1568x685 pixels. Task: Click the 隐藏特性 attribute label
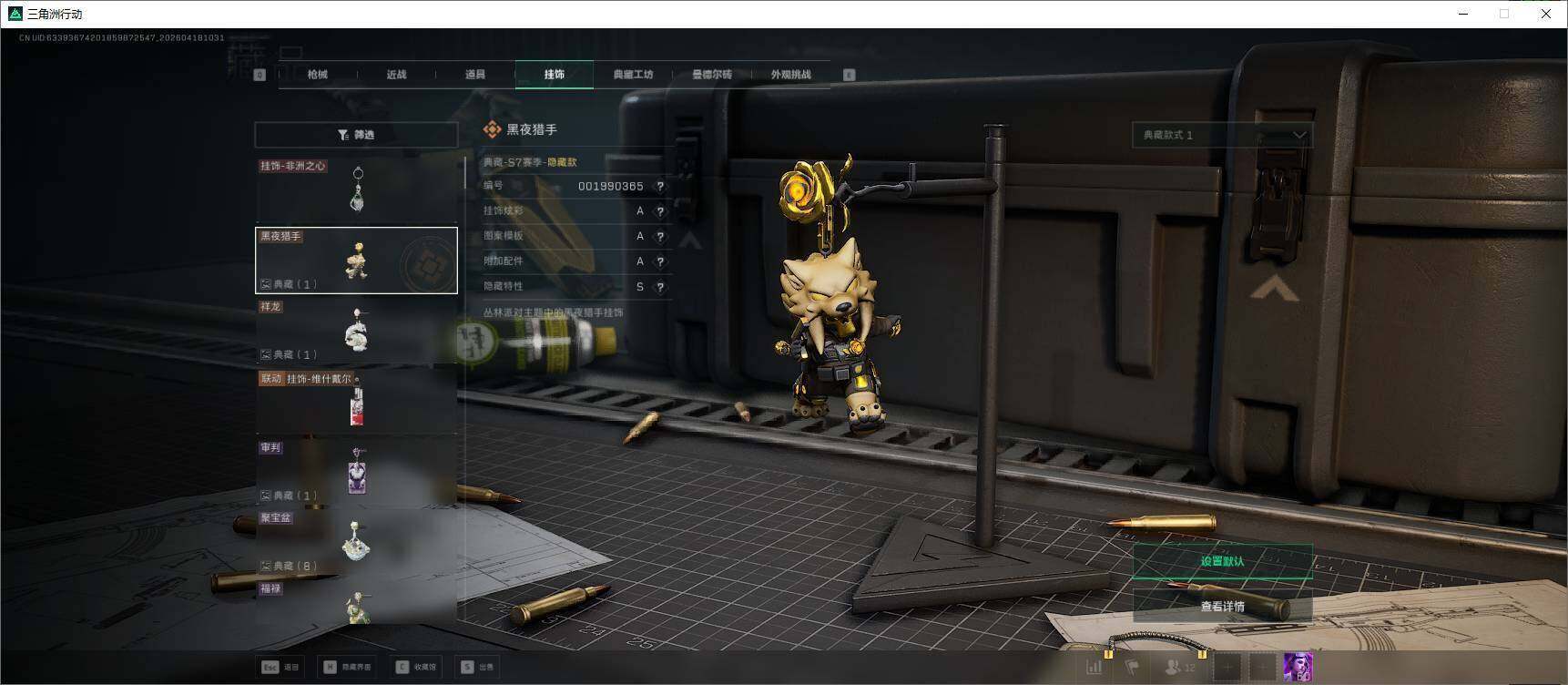click(504, 286)
